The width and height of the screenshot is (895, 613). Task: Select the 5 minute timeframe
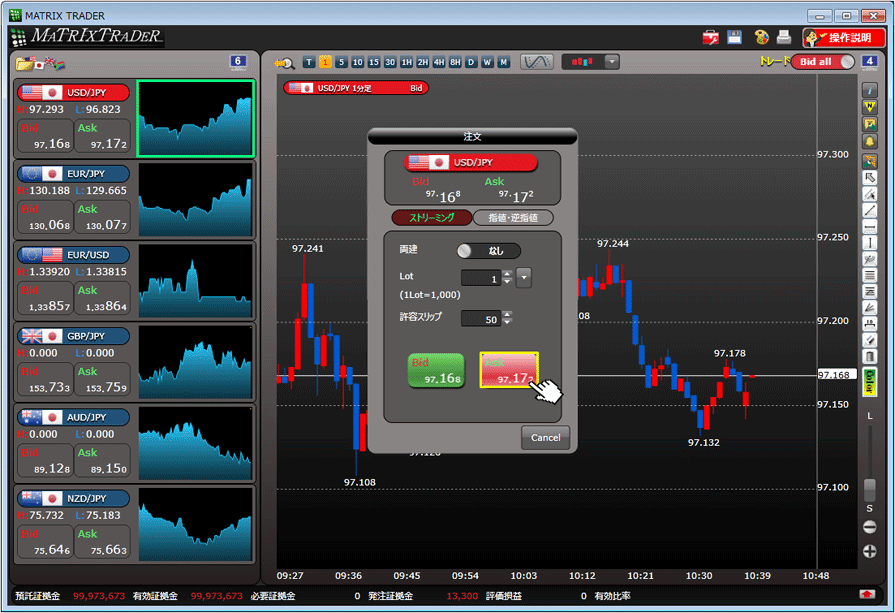click(x=341, y=62)
